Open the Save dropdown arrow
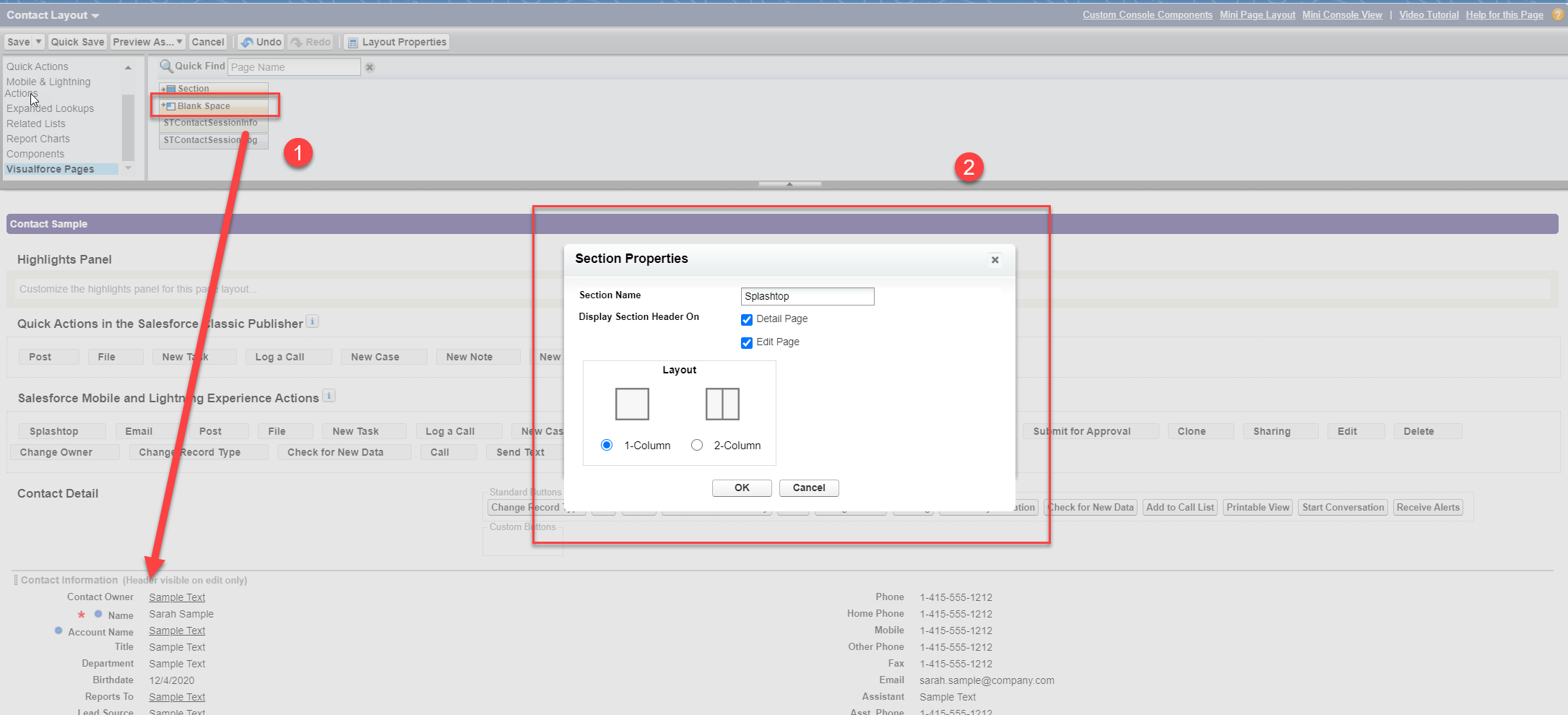Image resolution: width=1568 pixels, height=715 pixels. 39,42
